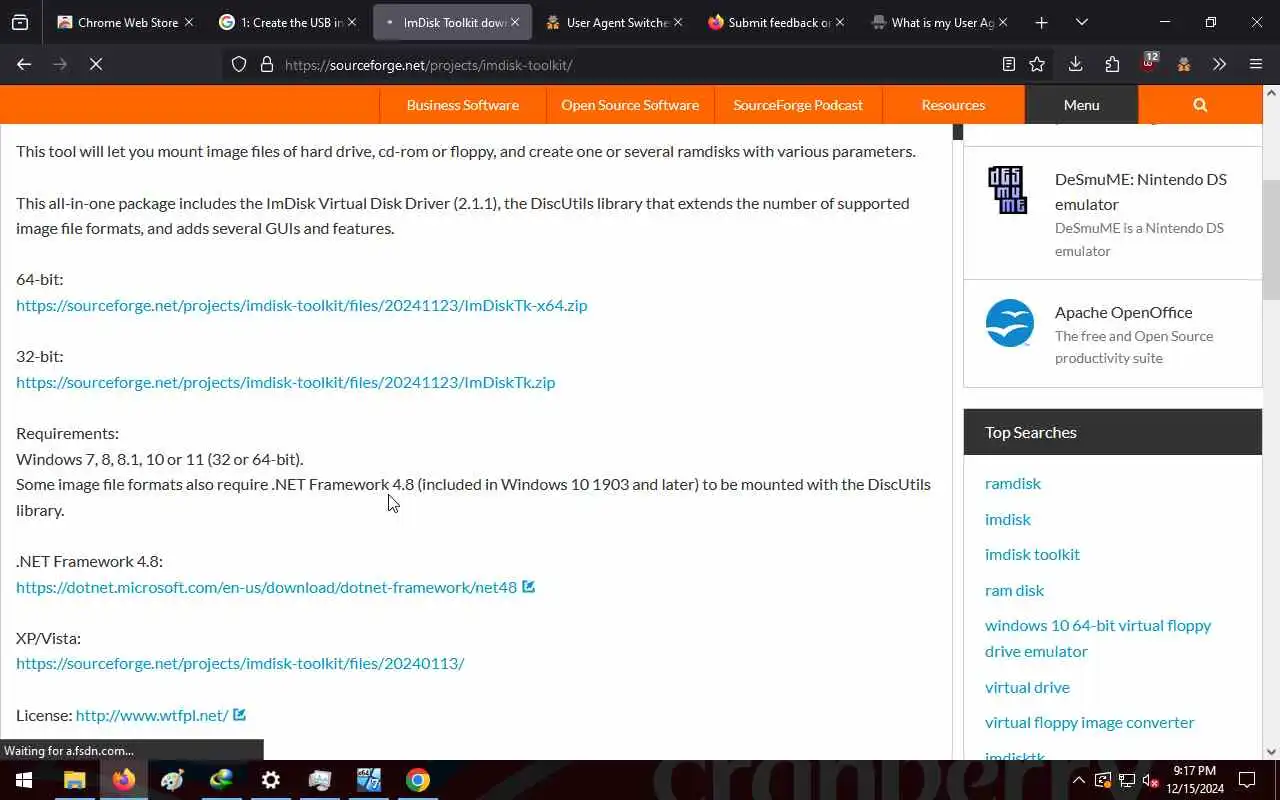Screen dimensions: 1280x800
Task: Select windows 10 64-bit virtual floppy search
Action: (1098, 638)
